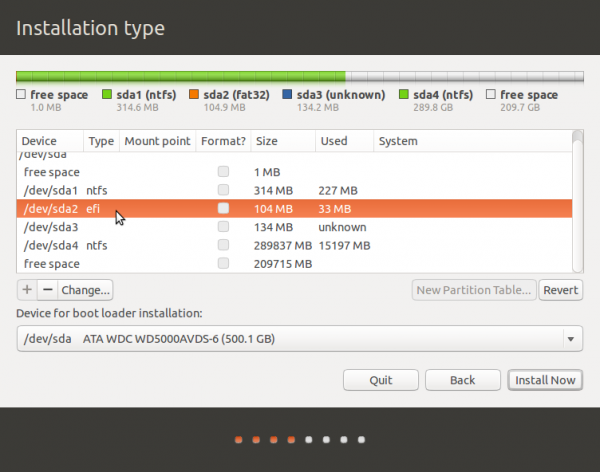Toggle Format checkbox for /dev/sda4

[224, 245]
